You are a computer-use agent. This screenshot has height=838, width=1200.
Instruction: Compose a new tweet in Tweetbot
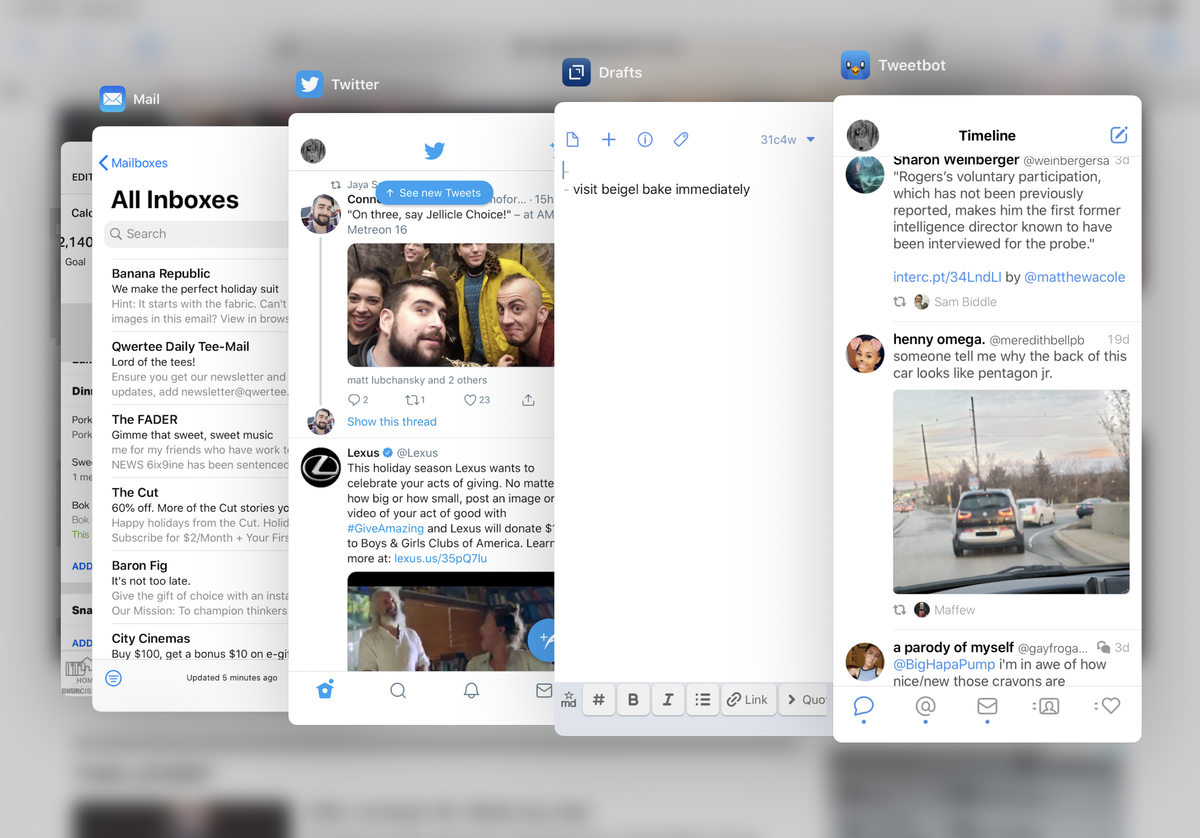click(1119, 135)
